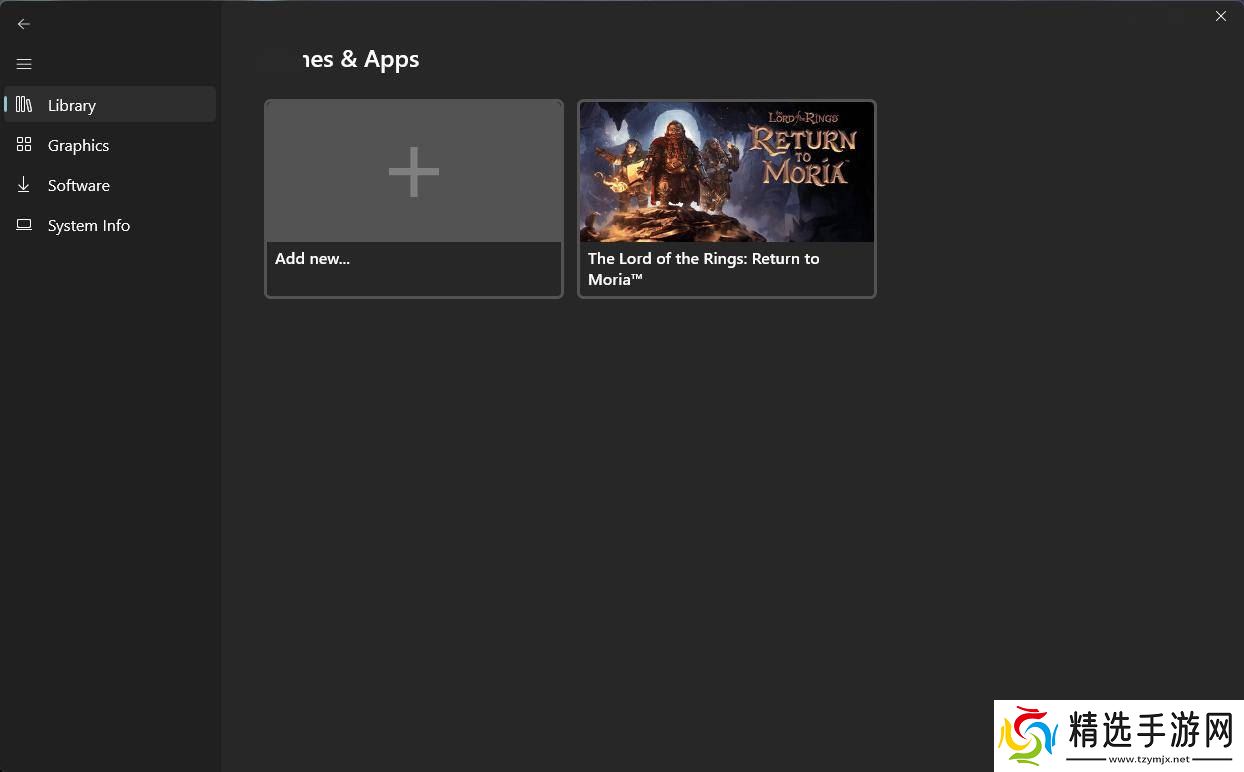
Task: Select the Library label in sidebar
Action: pyautogui.click(x=72, y=105)
